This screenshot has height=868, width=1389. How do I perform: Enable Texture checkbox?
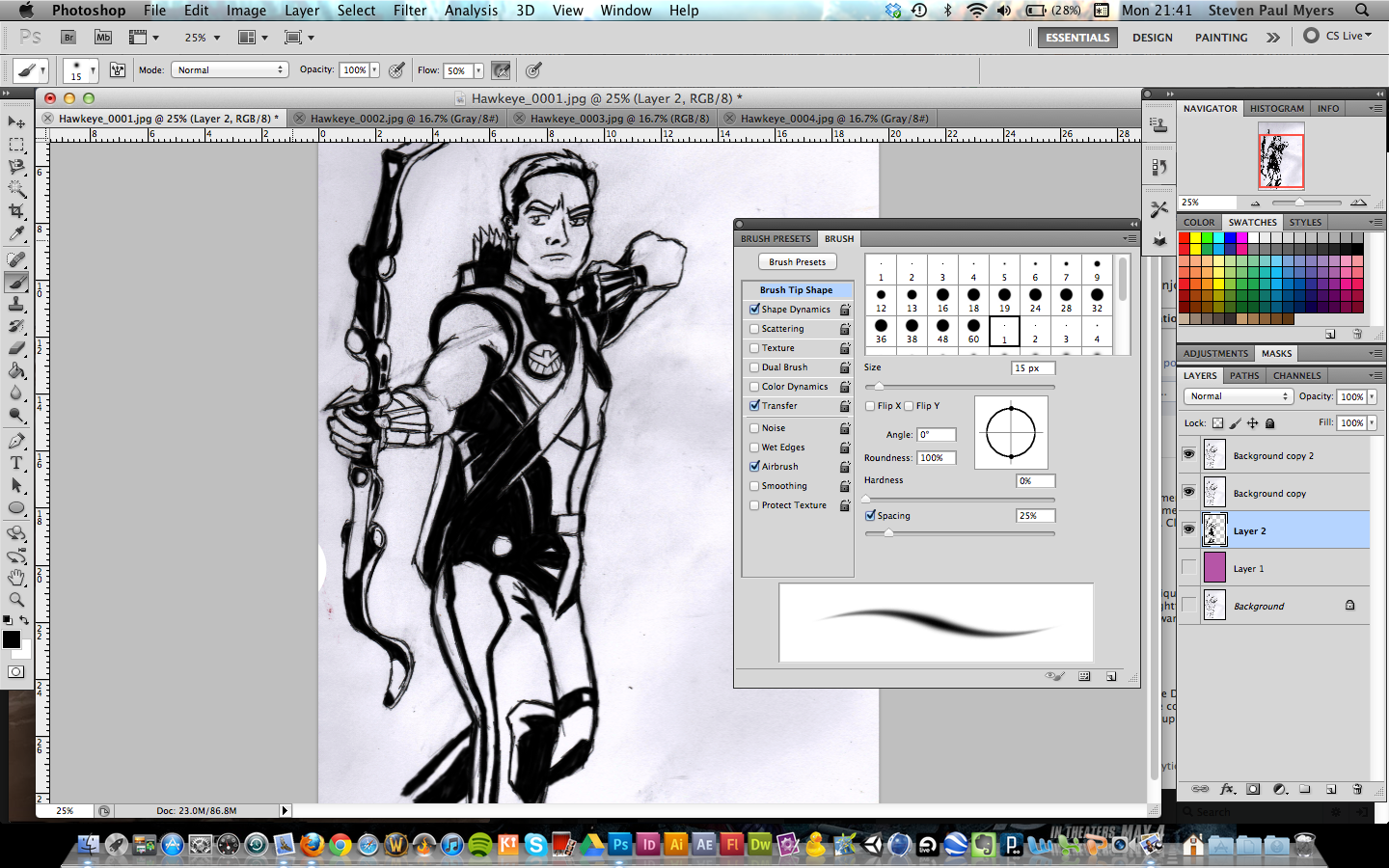[754, 348]
